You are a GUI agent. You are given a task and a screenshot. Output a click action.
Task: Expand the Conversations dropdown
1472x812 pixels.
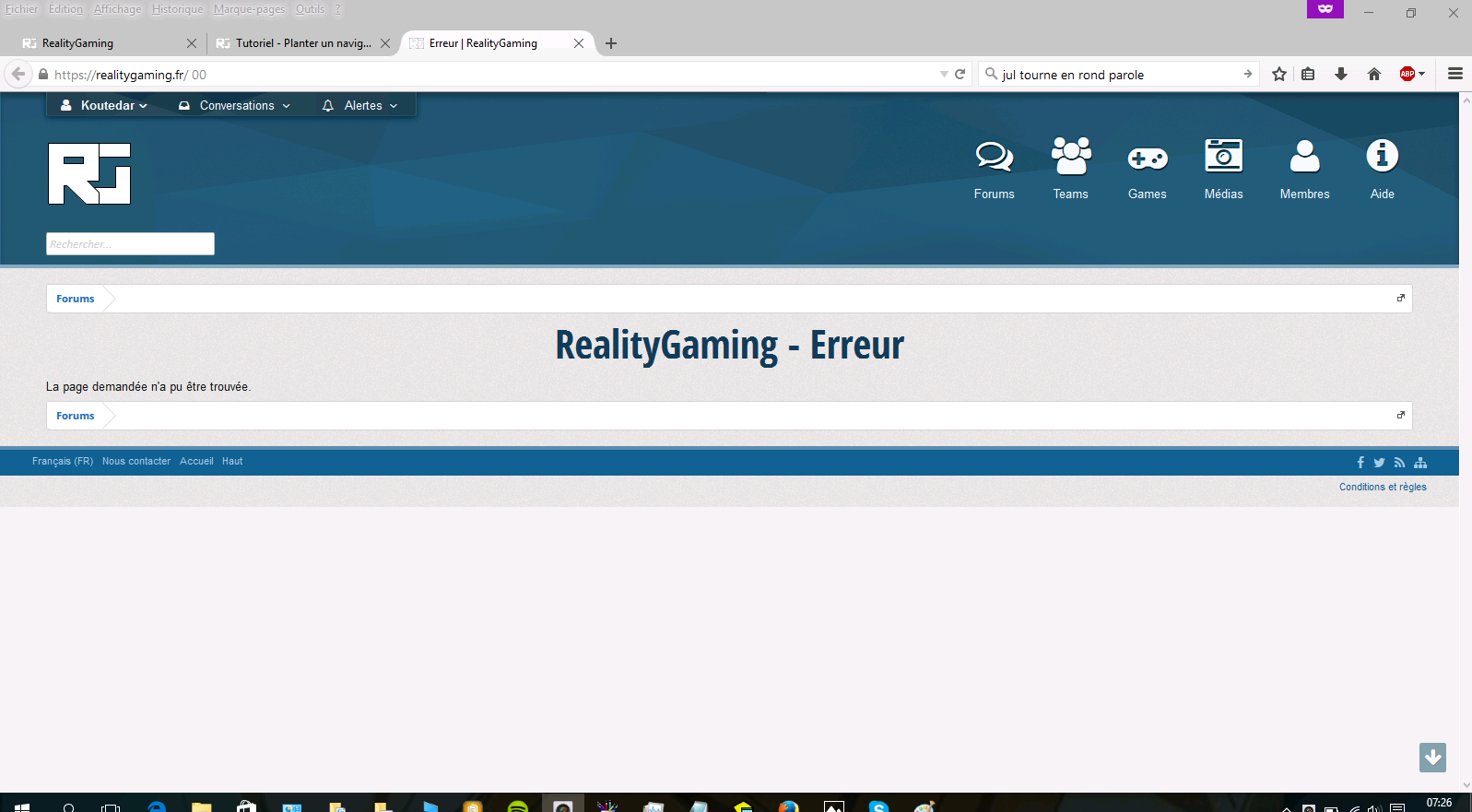[x=234, y=105]
